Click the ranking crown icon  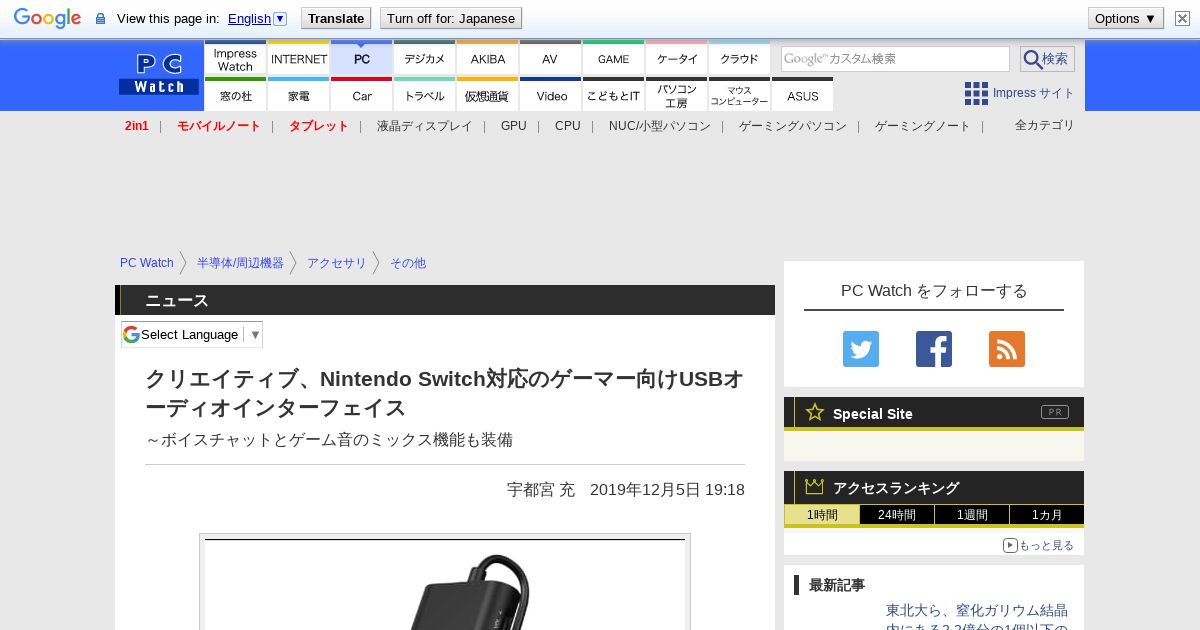coord(815,486)
